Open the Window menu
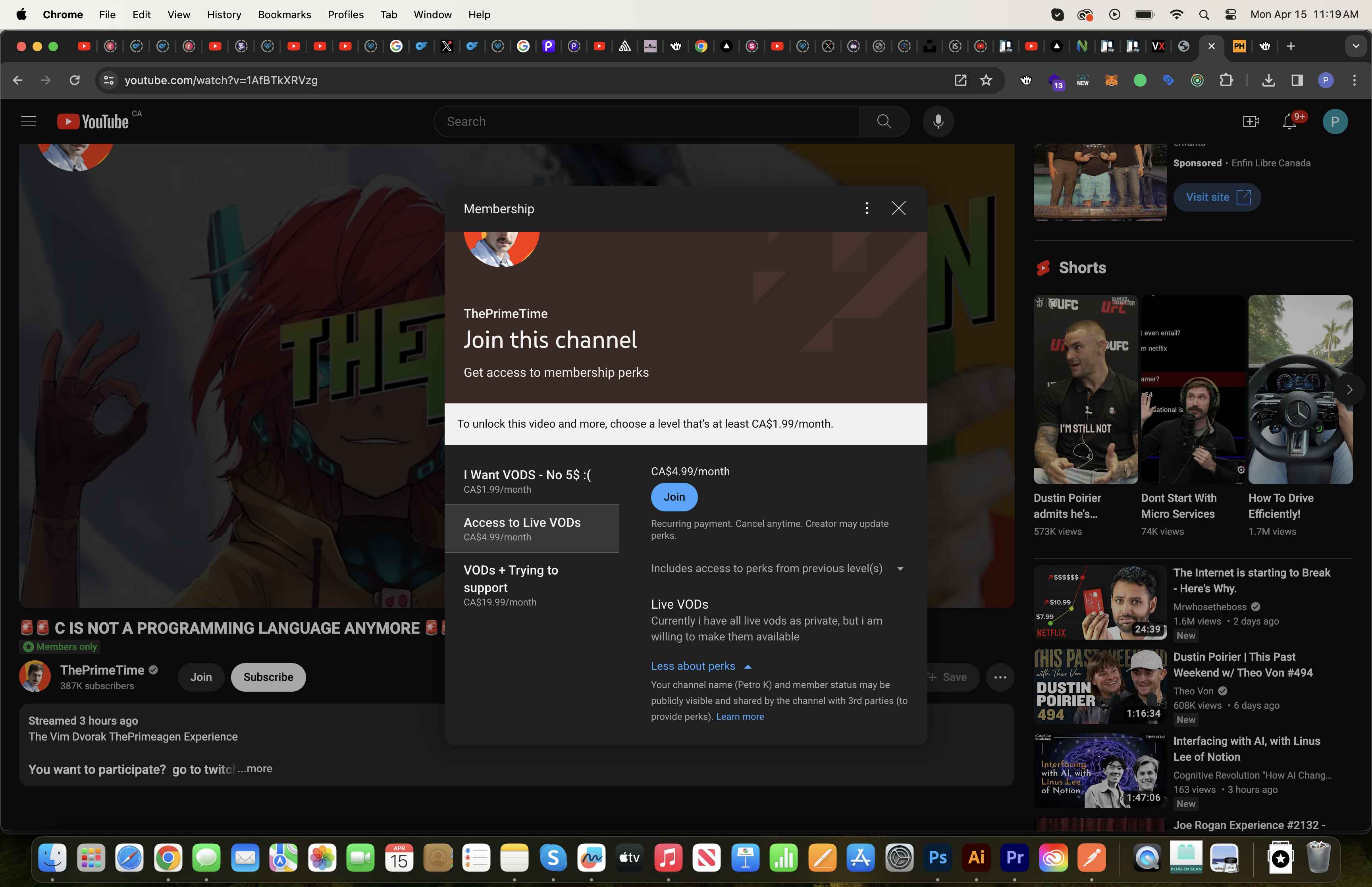Viewport: 1372px width, 887px height. [432, 14]
